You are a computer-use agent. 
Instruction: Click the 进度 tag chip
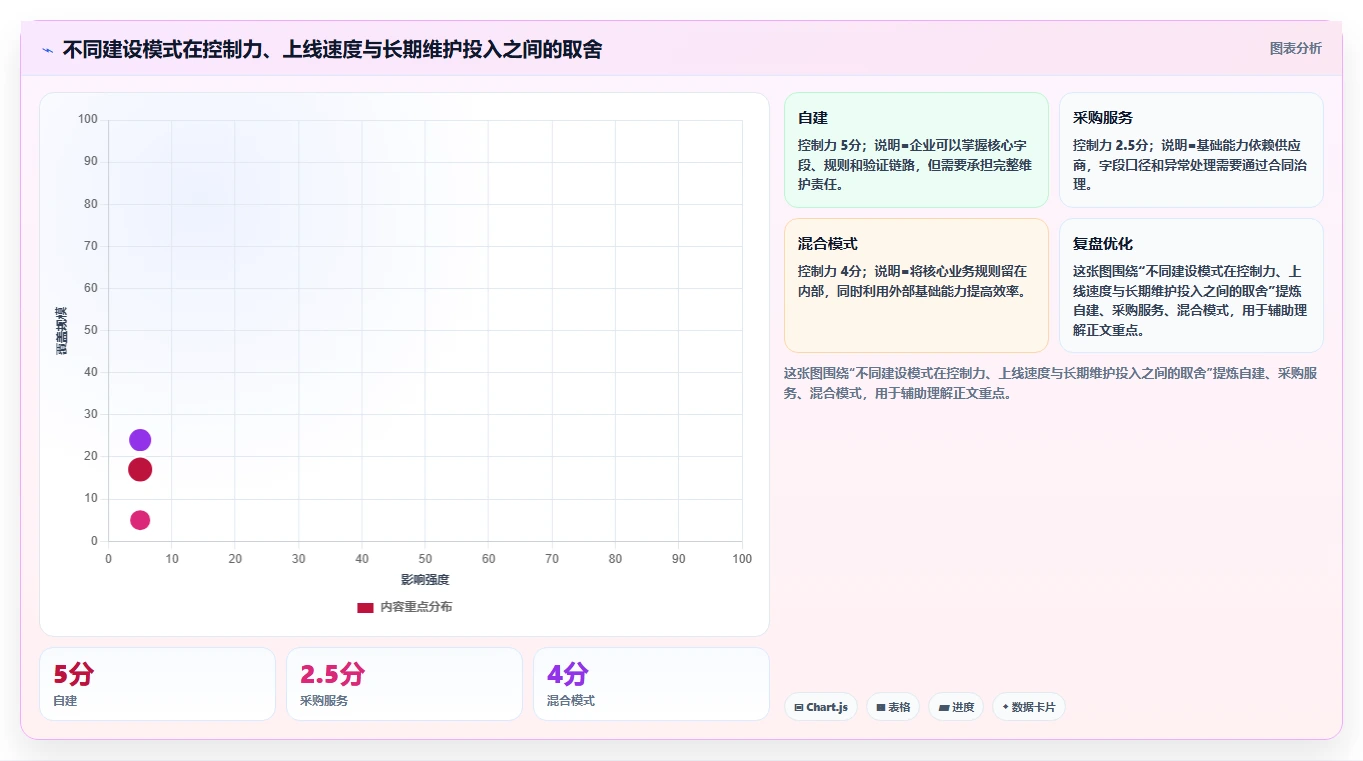[956, 707]
